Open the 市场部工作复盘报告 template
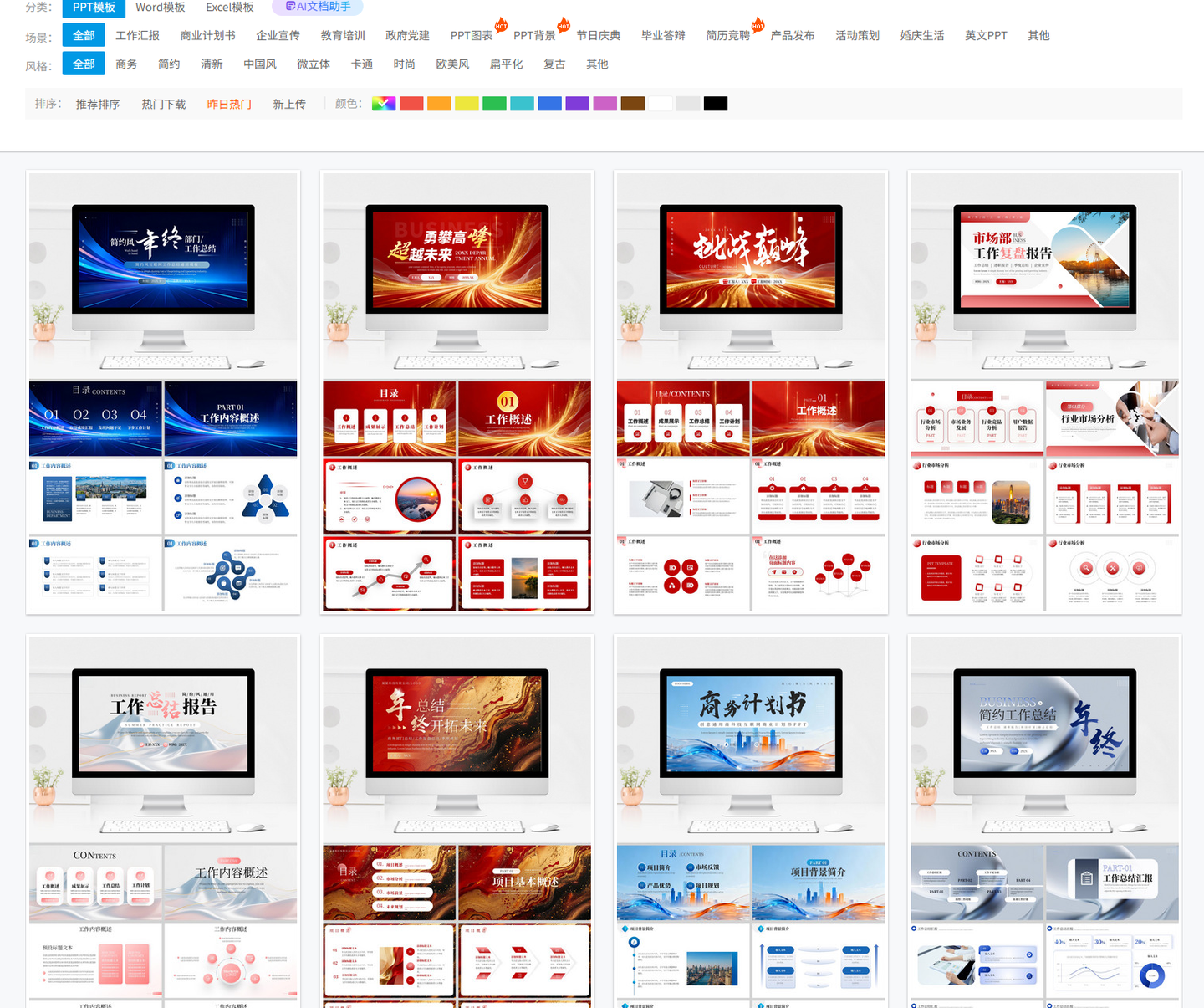 [x=1045, y=392]
